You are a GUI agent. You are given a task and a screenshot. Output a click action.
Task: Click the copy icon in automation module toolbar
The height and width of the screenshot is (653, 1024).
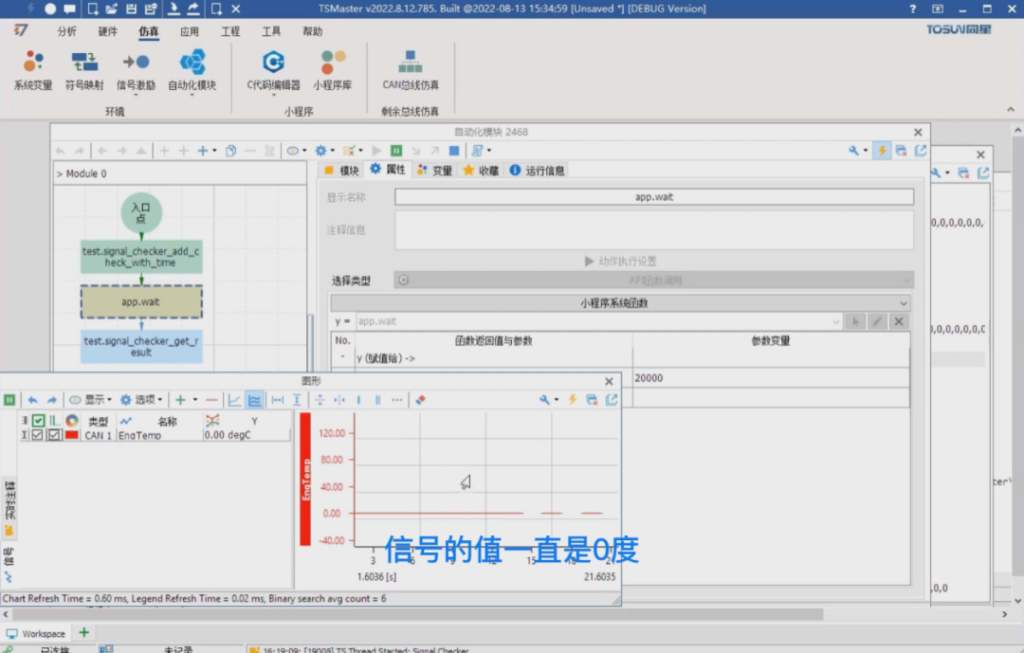click(231, 151)
